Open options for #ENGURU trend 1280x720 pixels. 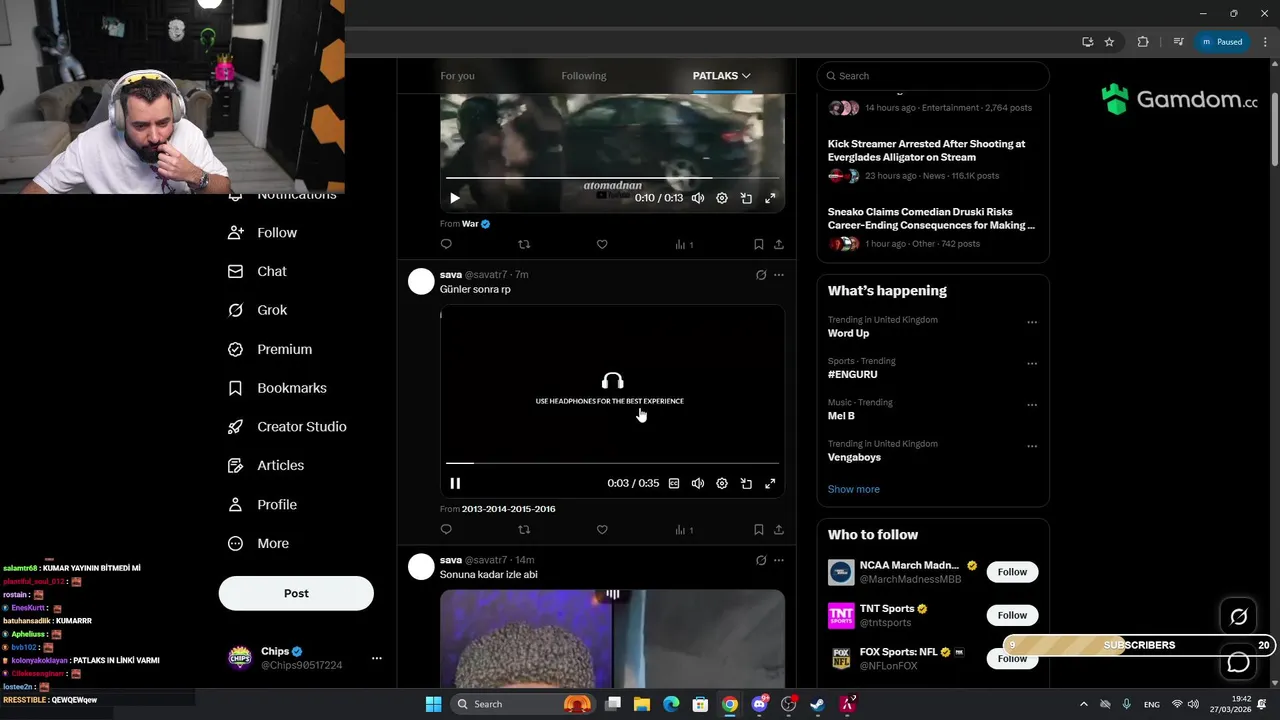pyautogui.click(x=1032, y=364)
